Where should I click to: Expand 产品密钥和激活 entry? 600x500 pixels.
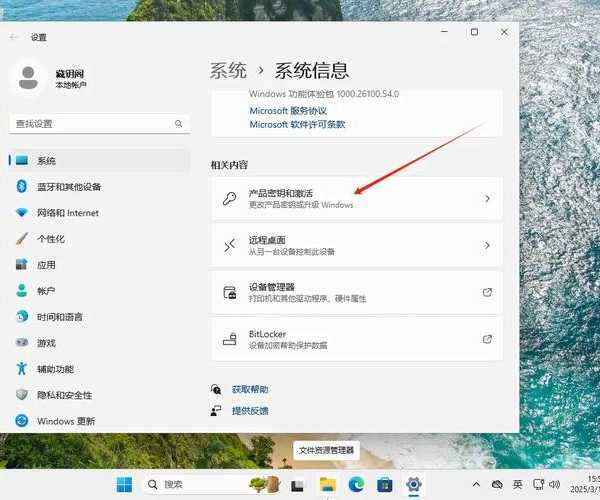tap(355, 199)
